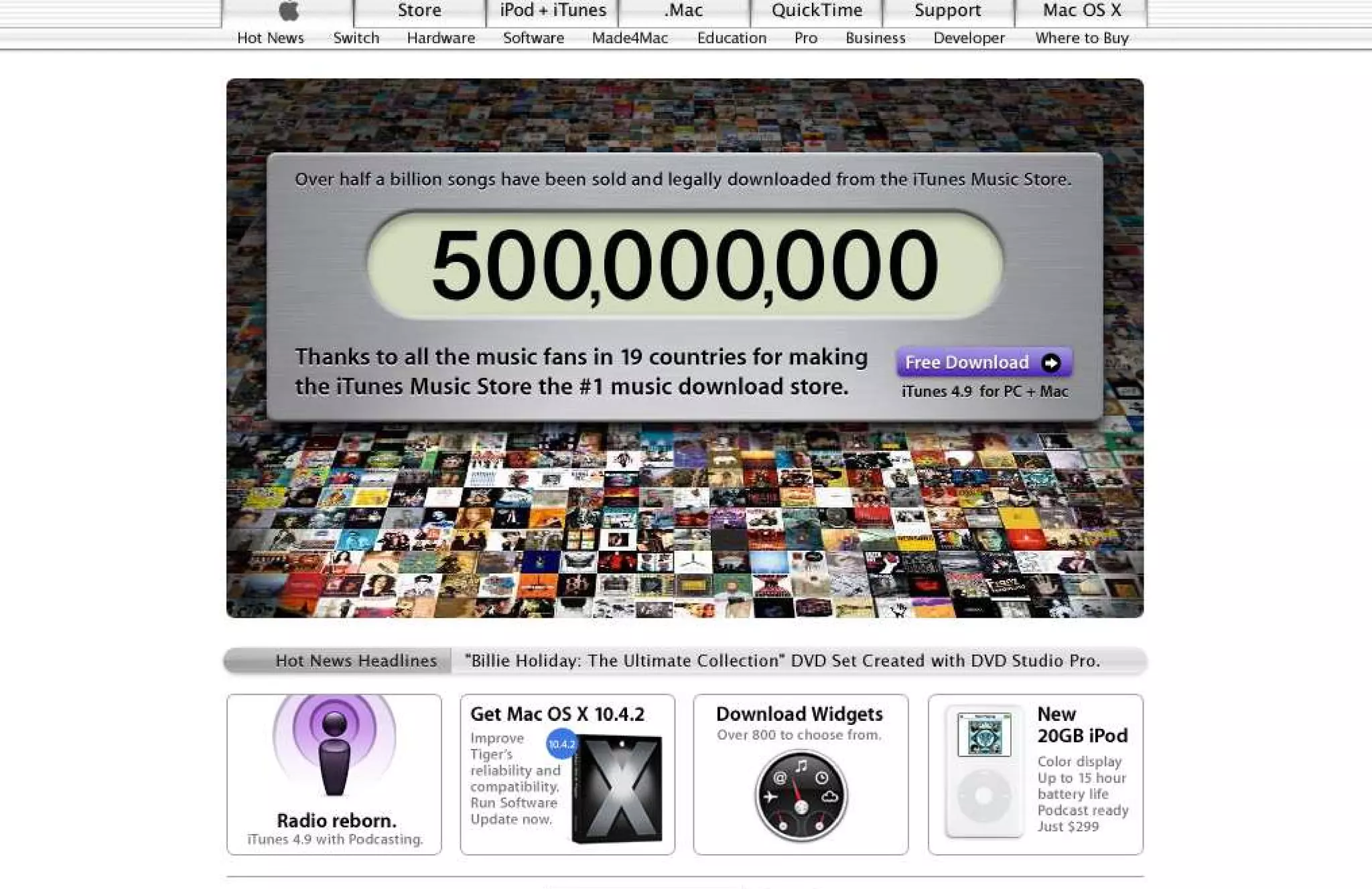Click the iPod product image
1372x889 pixels.
983,772
